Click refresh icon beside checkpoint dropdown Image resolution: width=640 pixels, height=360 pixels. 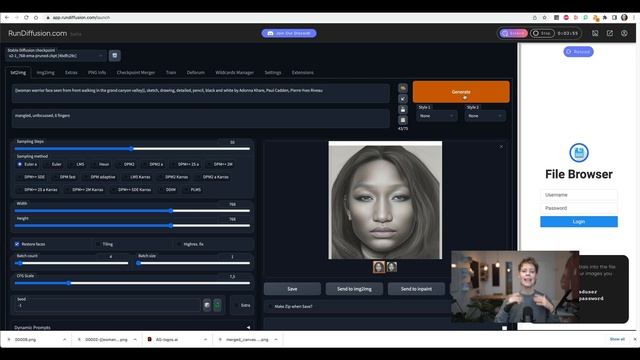point(115,56)
